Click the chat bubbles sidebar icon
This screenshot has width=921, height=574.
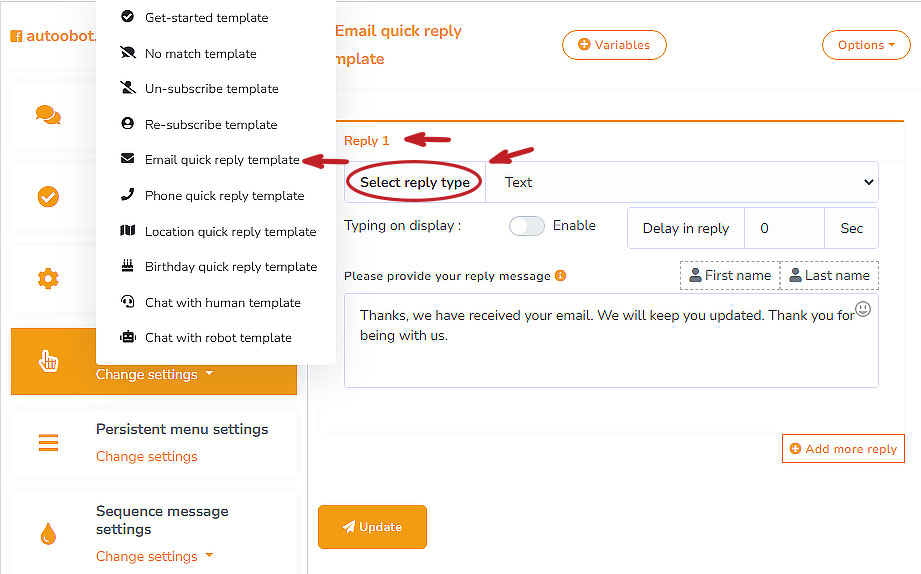(x=48, y=115)
